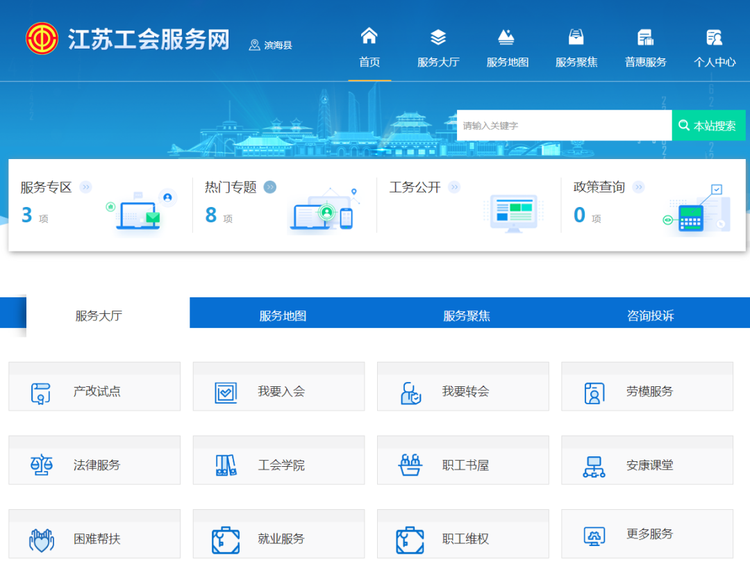The height and width of the screenshot is (562, 750).
Task: Click the magnifier icon in 本站搜索
Action: [684, 125]
